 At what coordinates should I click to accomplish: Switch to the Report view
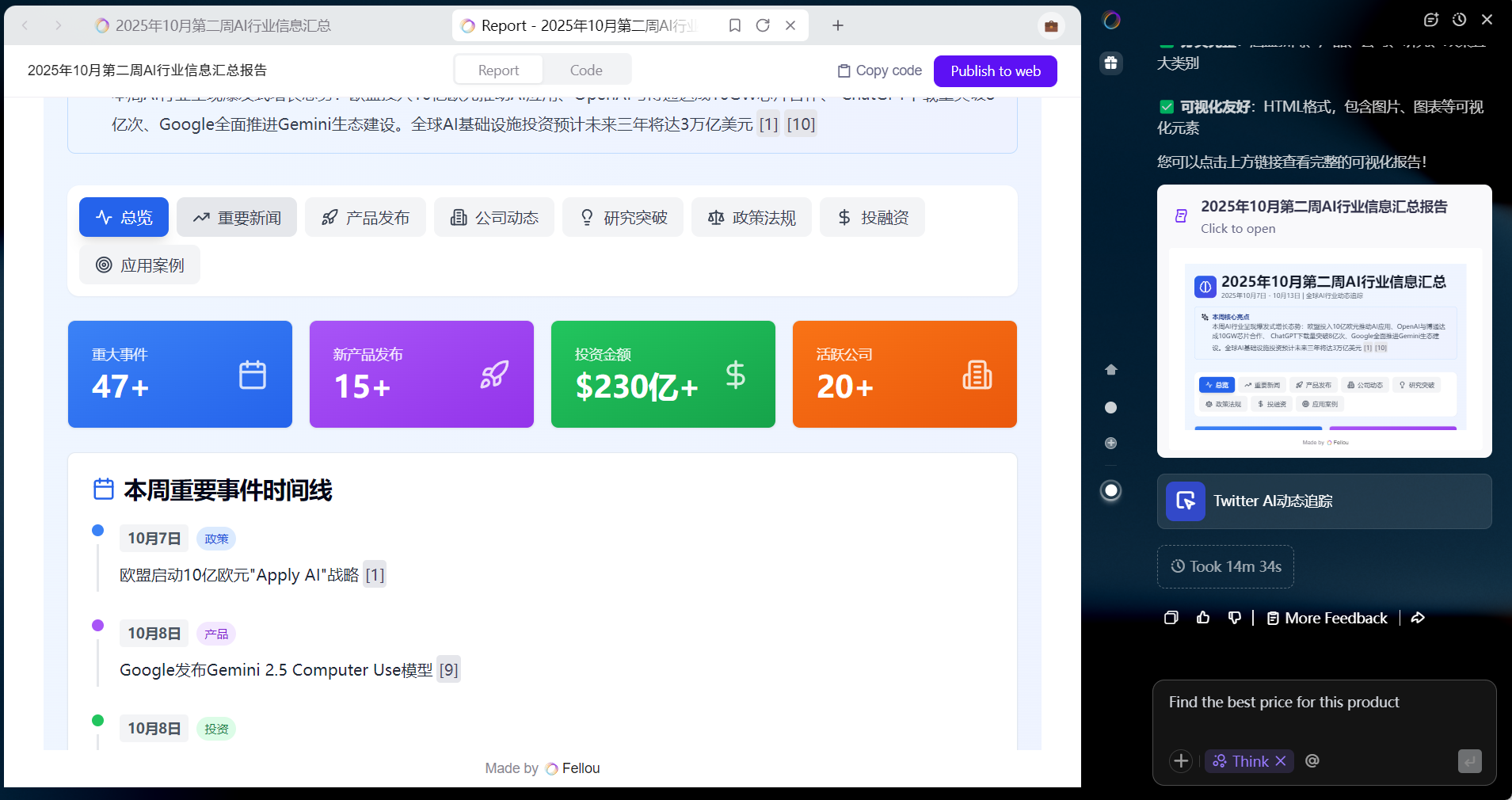click(498, 70)
